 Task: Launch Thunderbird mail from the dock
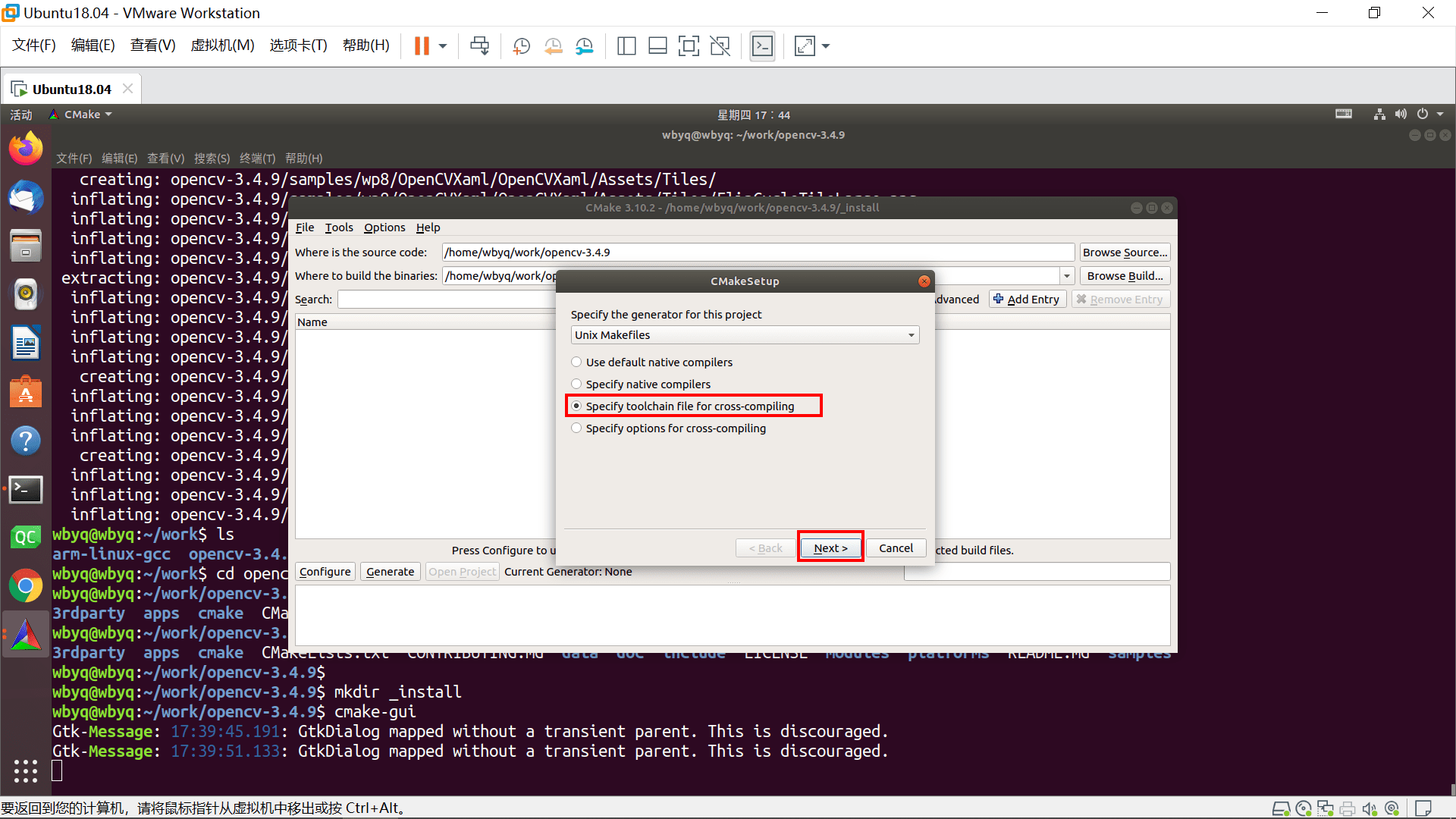tap(26, 197)
